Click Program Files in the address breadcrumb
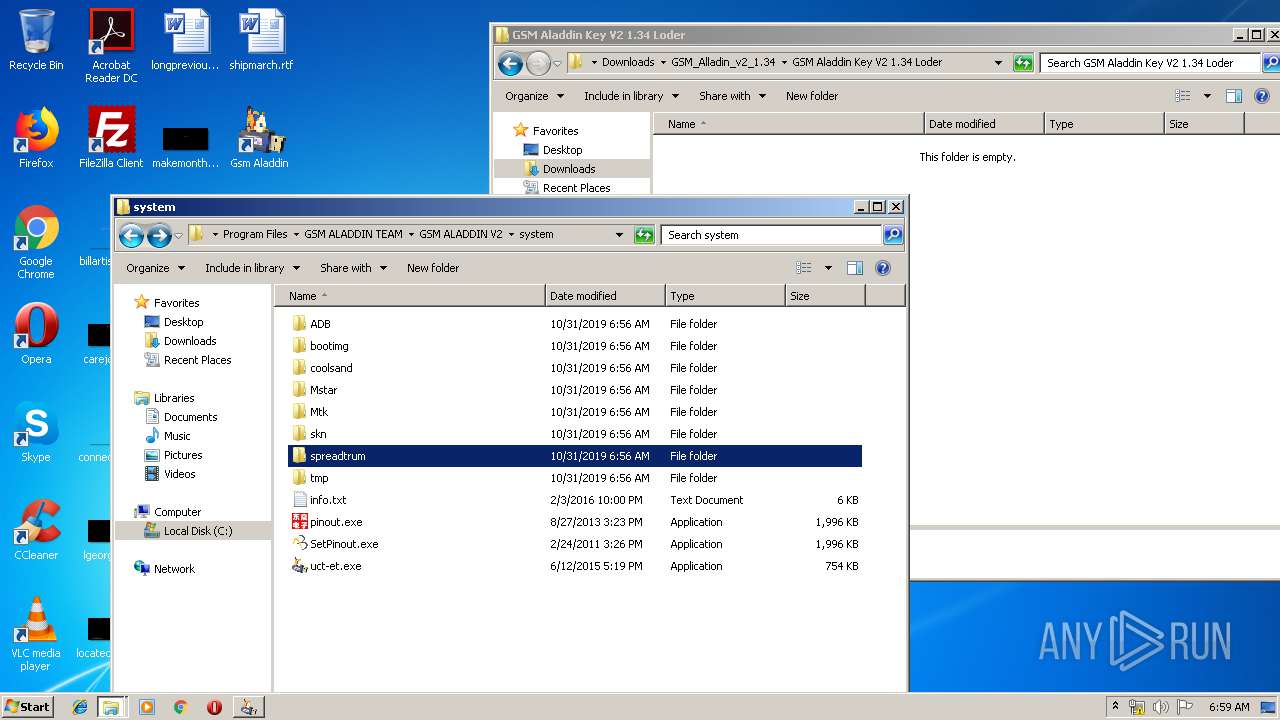This screenshot has width=1280, height=720. (255, 234)
